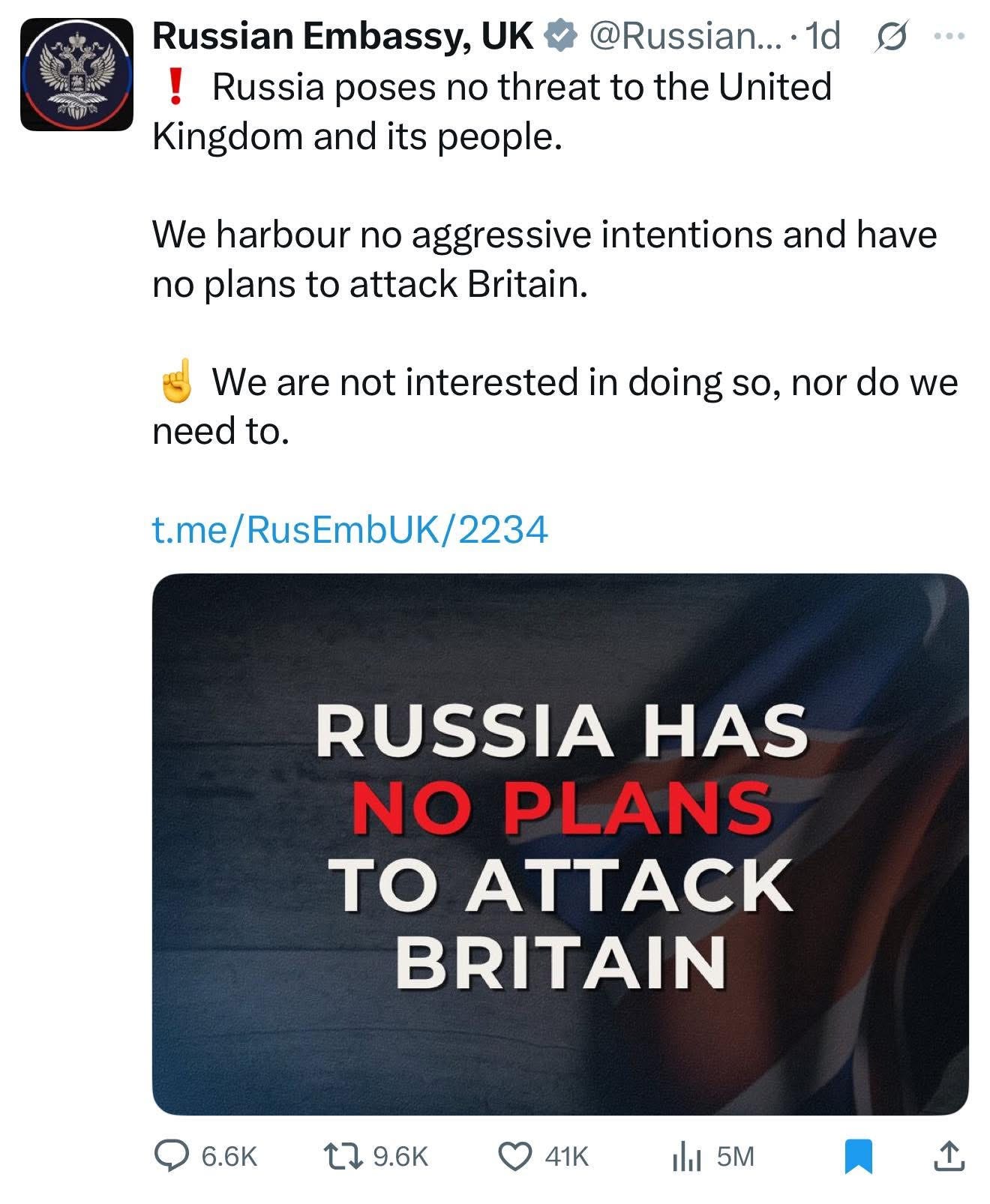Click the 1d timestamp
This screenshot has height=1204, width=990.
coord(823,36)
